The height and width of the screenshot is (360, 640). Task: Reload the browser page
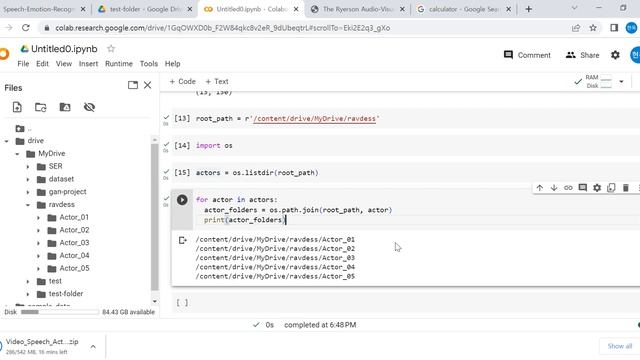coord(26,28)
